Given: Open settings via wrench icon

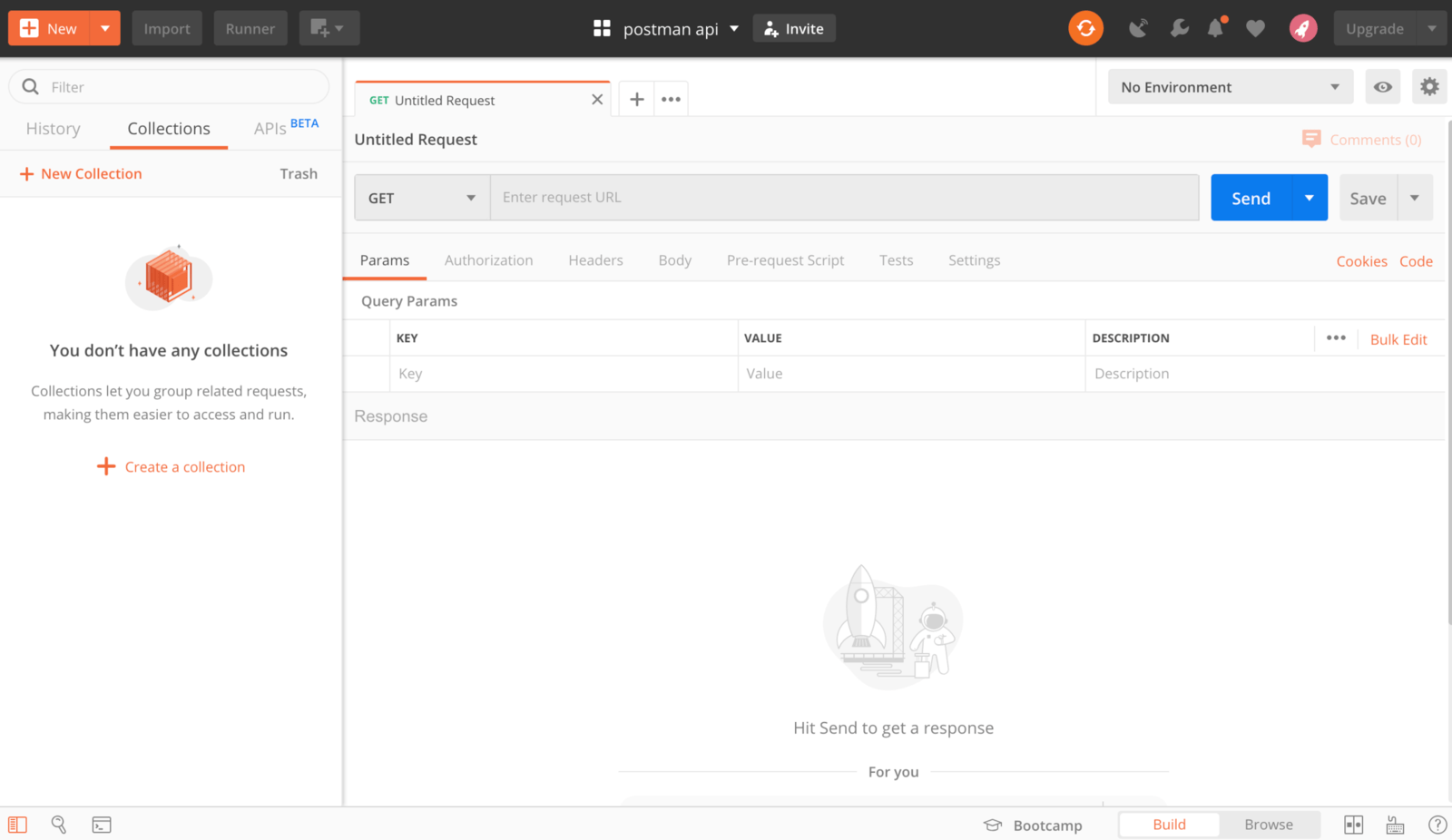Looking at the screenshot, I should point(1178,28).
